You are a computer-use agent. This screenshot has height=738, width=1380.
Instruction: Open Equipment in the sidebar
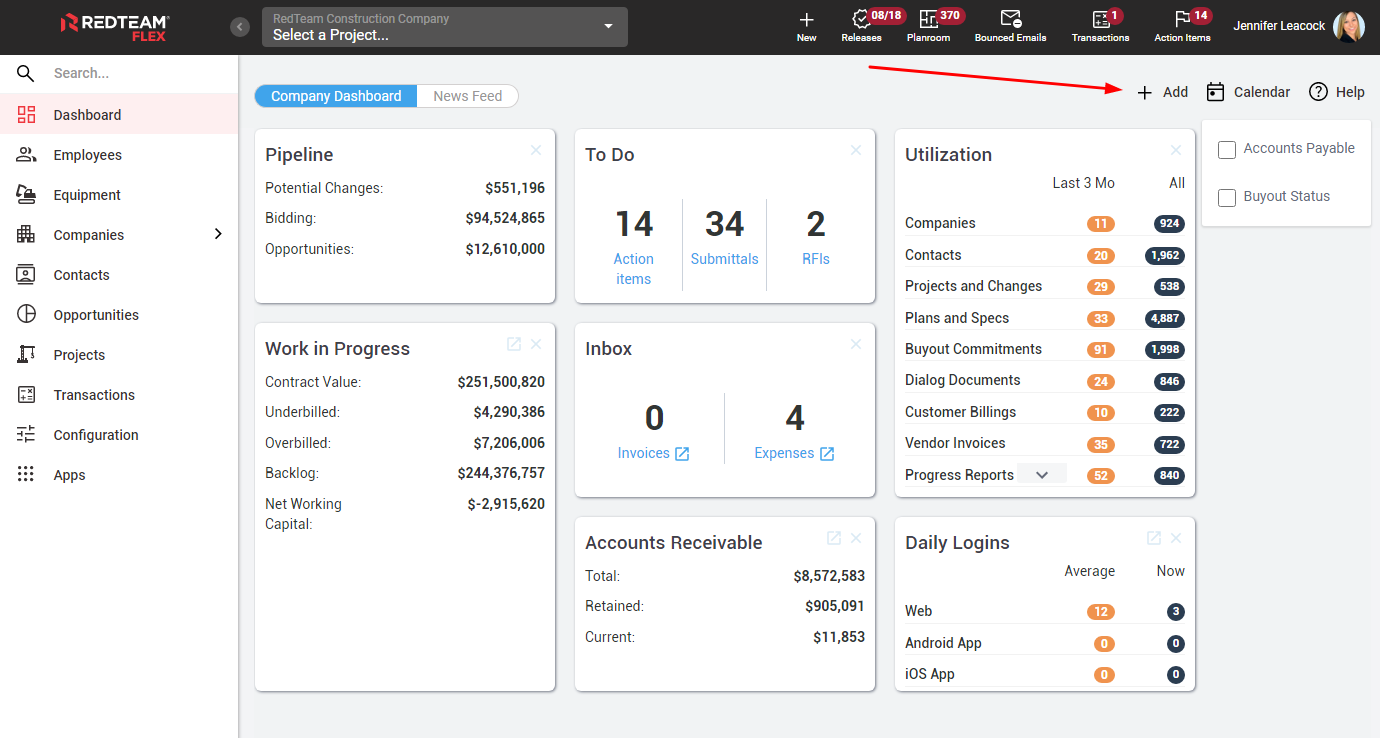pos(87,195)
